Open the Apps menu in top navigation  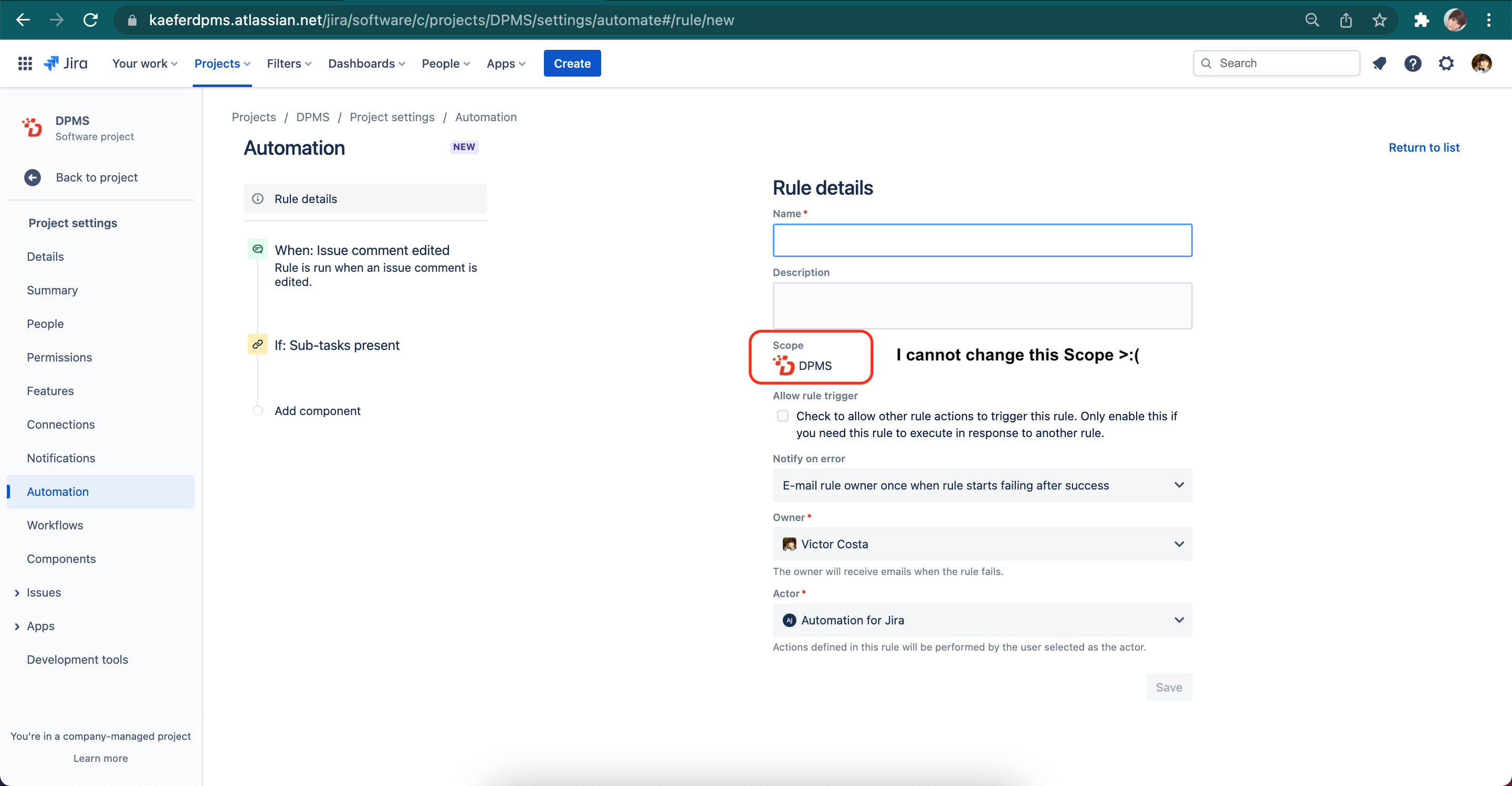(506, 63)
